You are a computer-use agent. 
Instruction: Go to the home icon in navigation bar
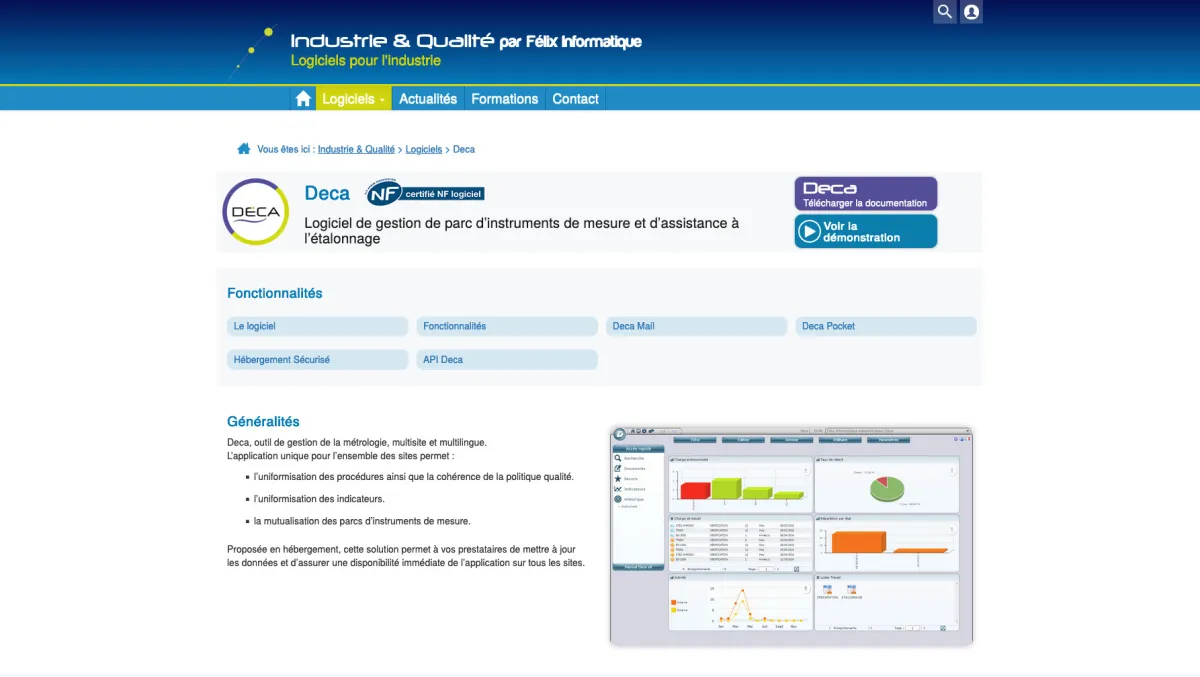pyautogui.click(x=303, y=99)
